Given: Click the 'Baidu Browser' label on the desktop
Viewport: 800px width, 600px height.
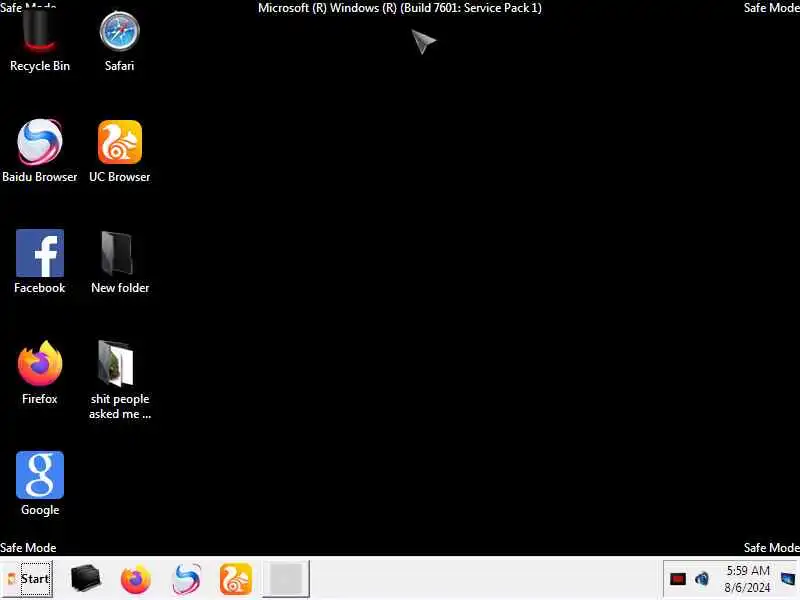Looking at the screenshot, I should 40,177.
